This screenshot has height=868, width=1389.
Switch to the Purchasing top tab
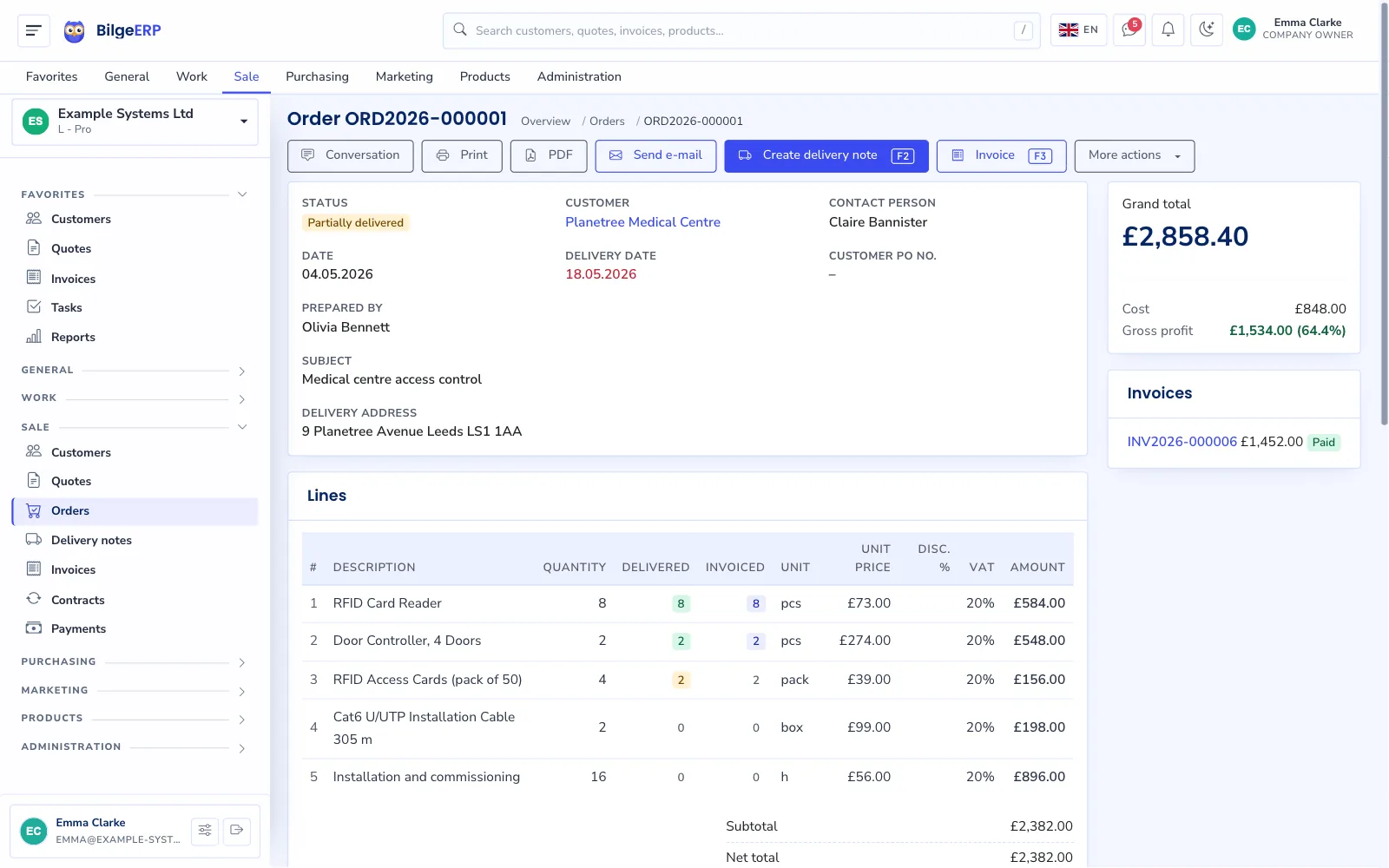[x=317, y=76]
